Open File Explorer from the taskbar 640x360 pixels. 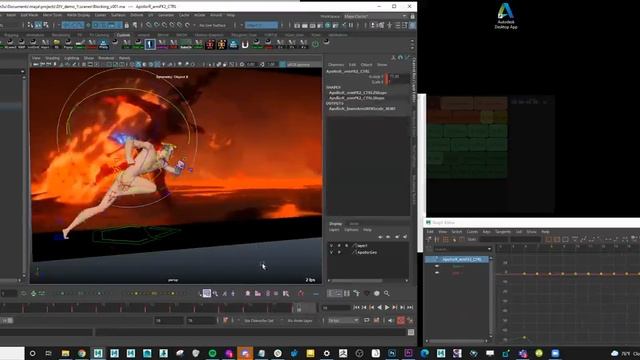click(x=65, y=353)
